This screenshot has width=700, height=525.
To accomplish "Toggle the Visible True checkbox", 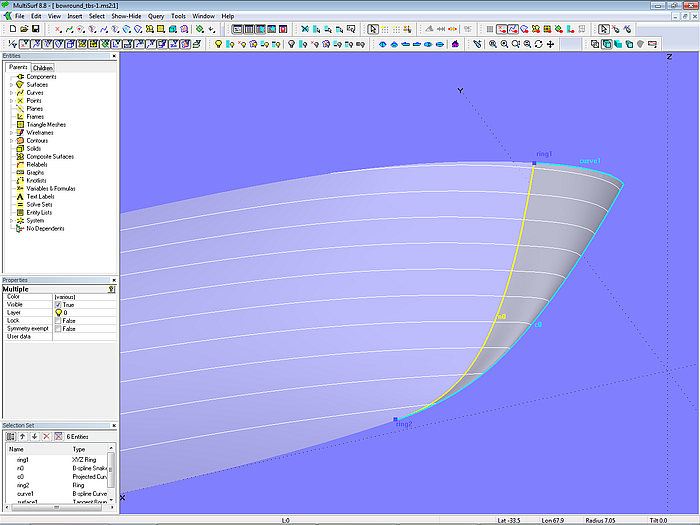I will click(x=58, y=304).
